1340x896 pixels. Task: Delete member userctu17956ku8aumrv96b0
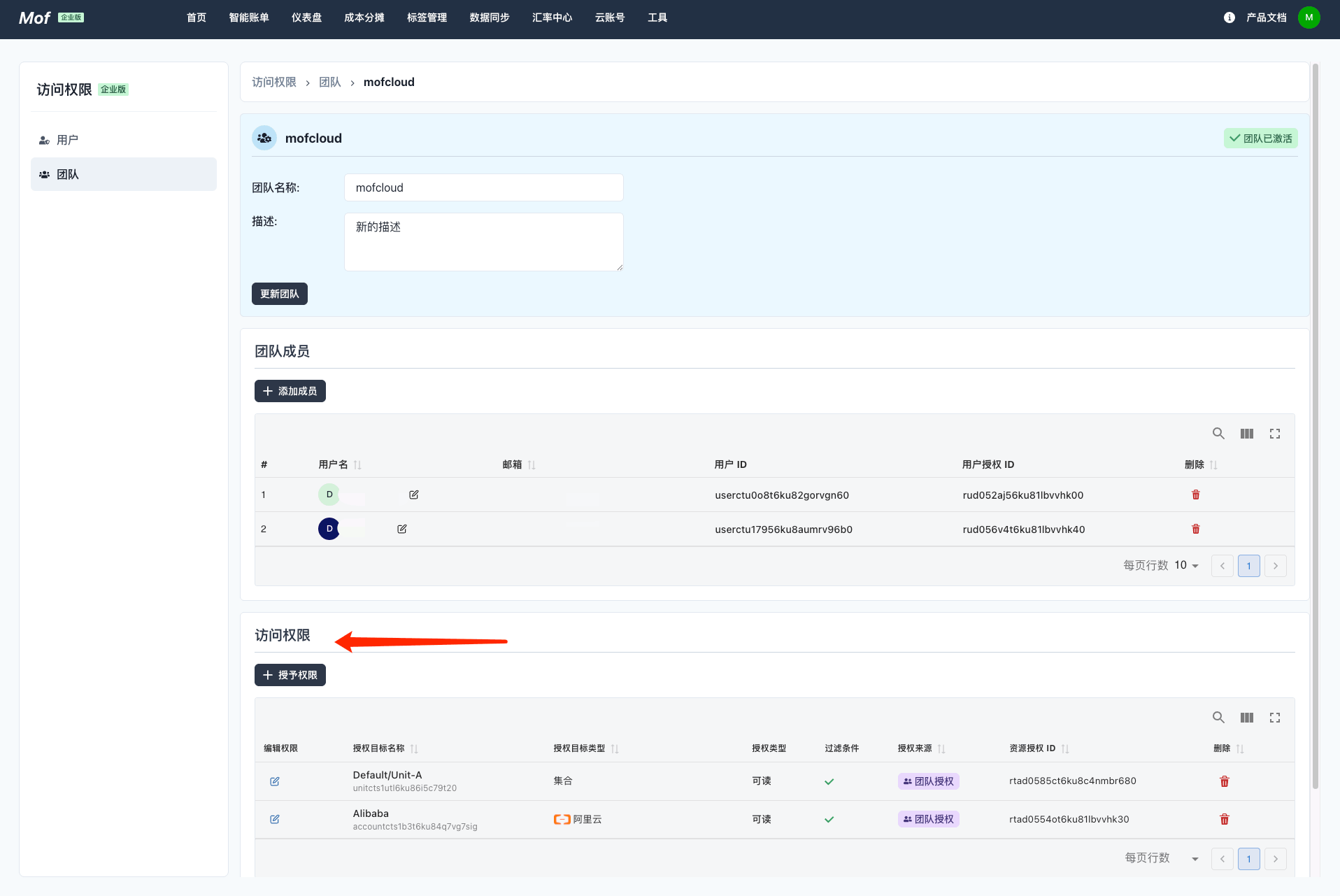(1196, 529)
